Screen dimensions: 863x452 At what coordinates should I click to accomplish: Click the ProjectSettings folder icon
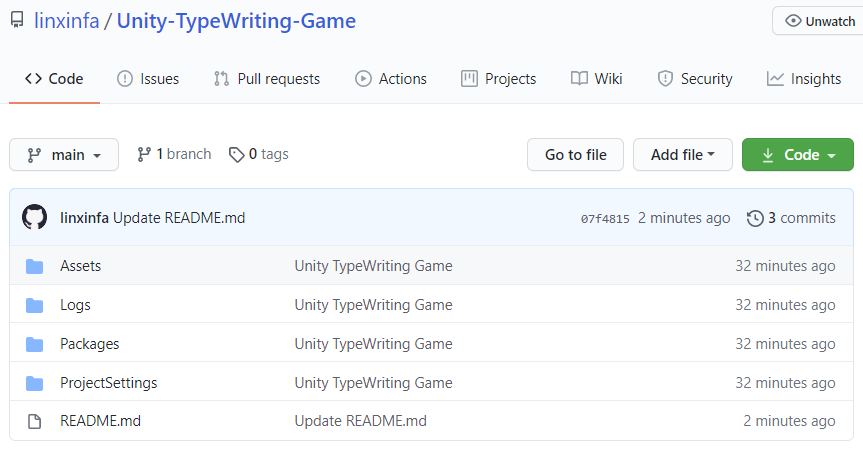(35, 383)
